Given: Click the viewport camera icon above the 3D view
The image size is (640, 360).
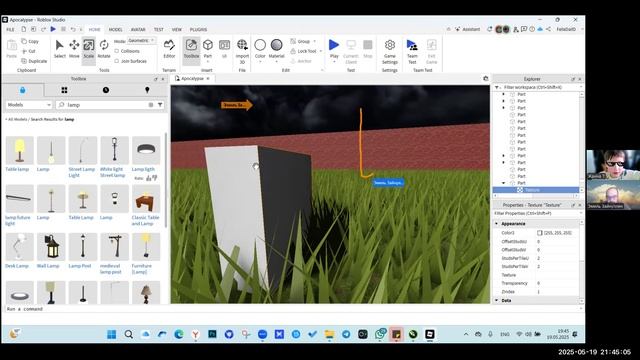Looking at the screenshot, I should pyautogui.click(x=485, y=78).
